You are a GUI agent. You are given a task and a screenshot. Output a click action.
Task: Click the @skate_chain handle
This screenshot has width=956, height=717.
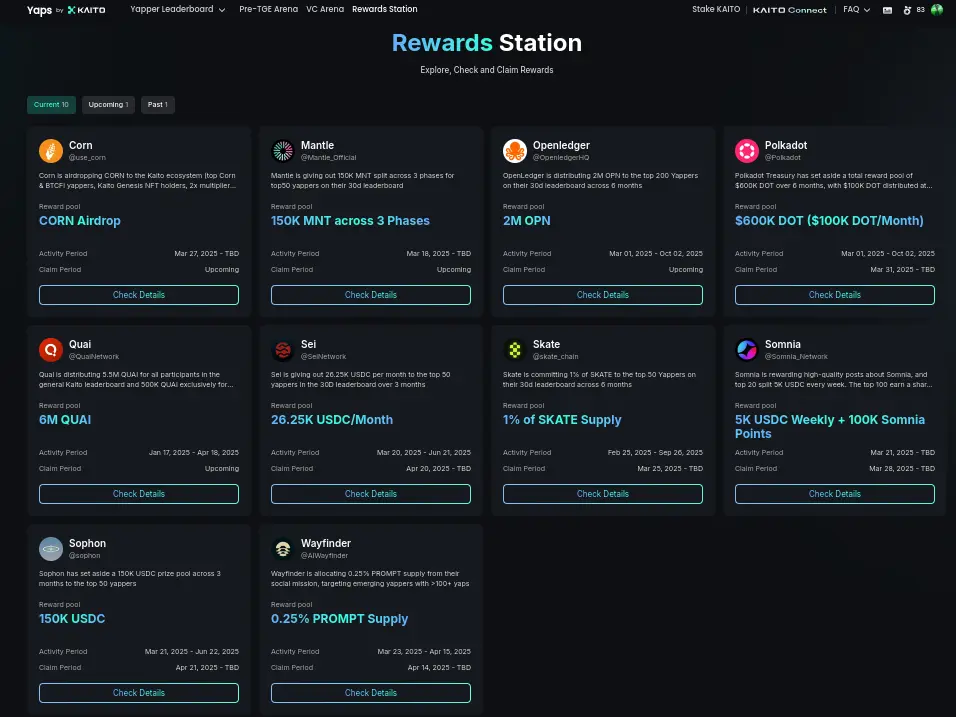tap(555, 357)
